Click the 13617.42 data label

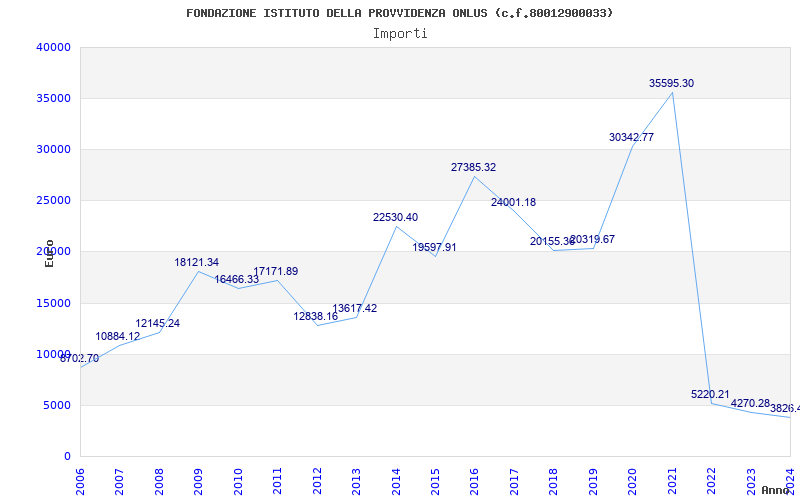click(355, 309)
